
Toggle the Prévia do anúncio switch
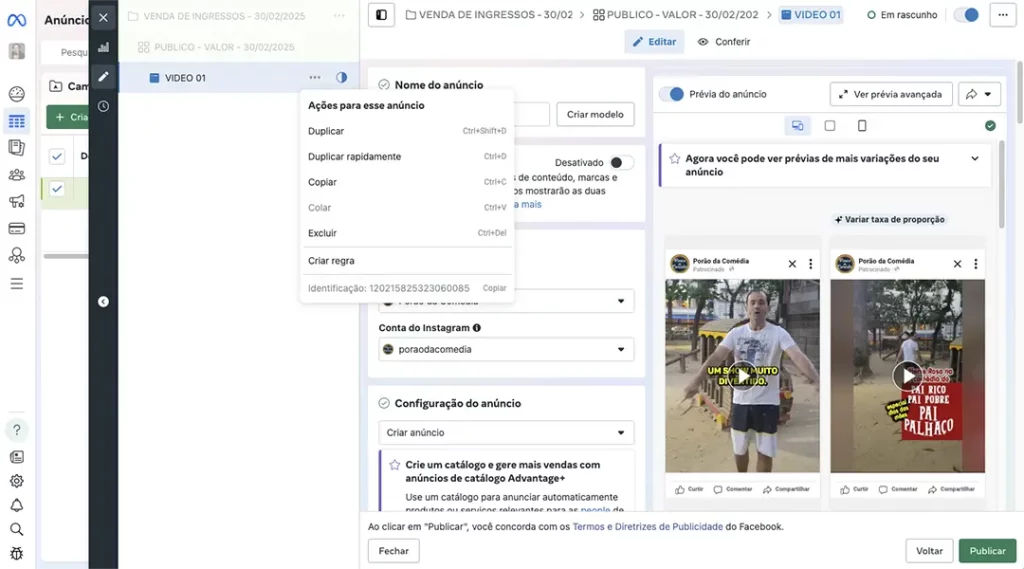673,94
